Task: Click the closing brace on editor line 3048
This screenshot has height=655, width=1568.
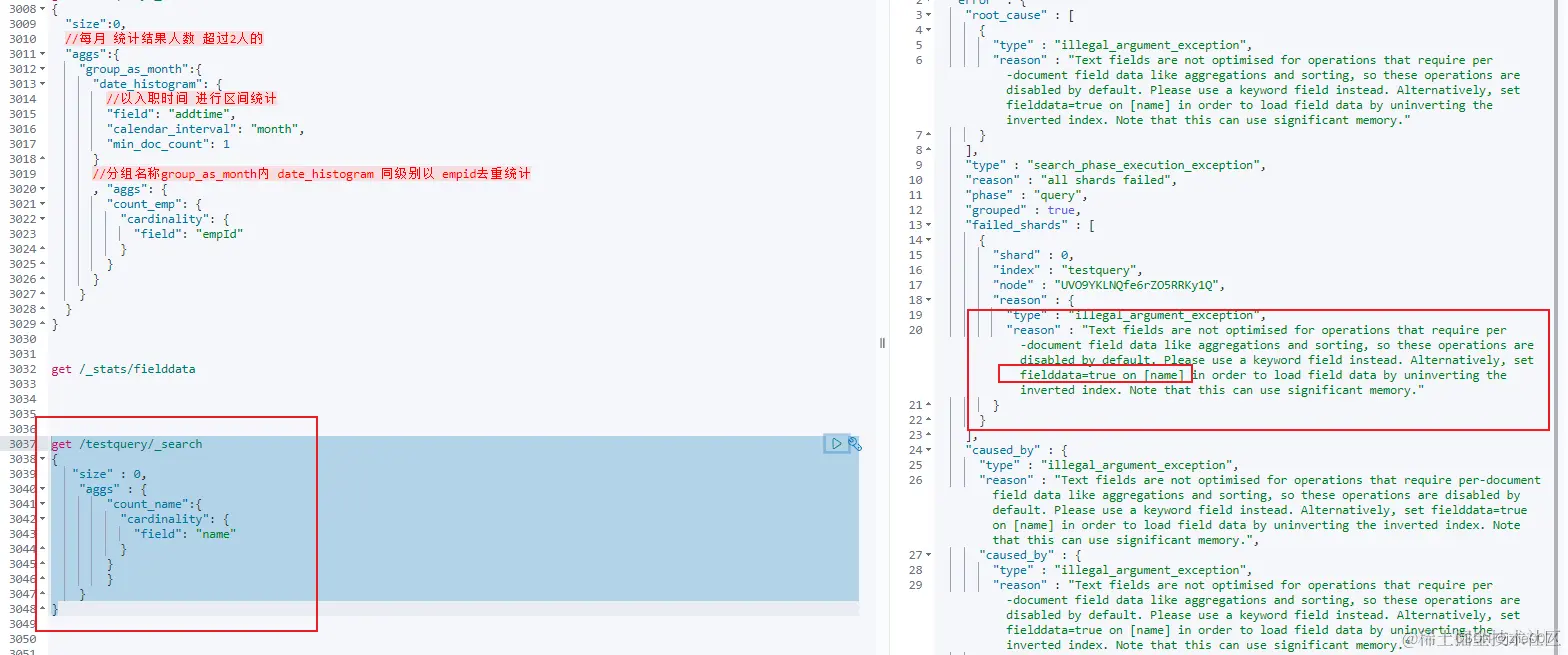Action: (55, 609)
